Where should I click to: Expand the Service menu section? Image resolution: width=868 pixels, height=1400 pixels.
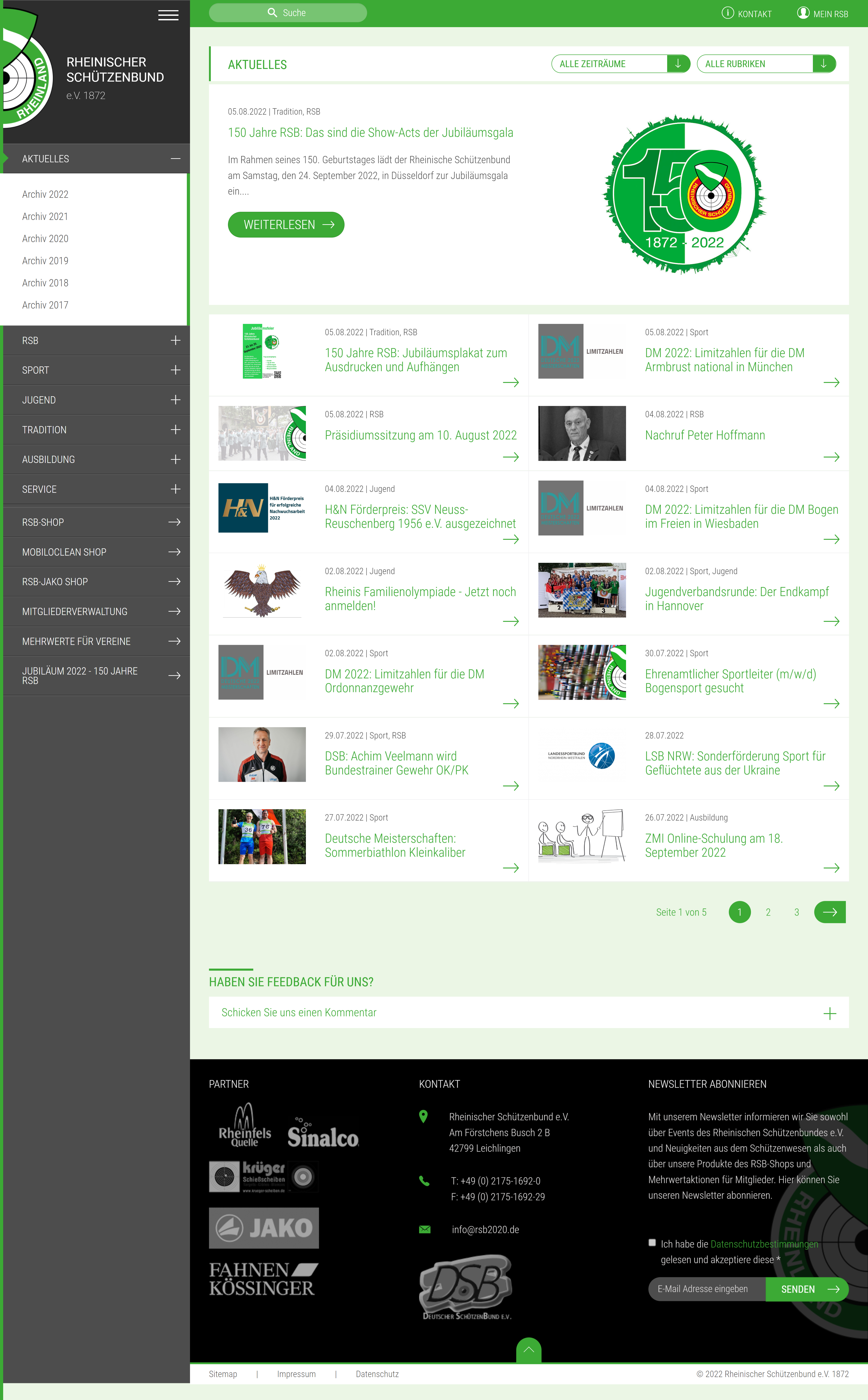[x=176, y=489]
